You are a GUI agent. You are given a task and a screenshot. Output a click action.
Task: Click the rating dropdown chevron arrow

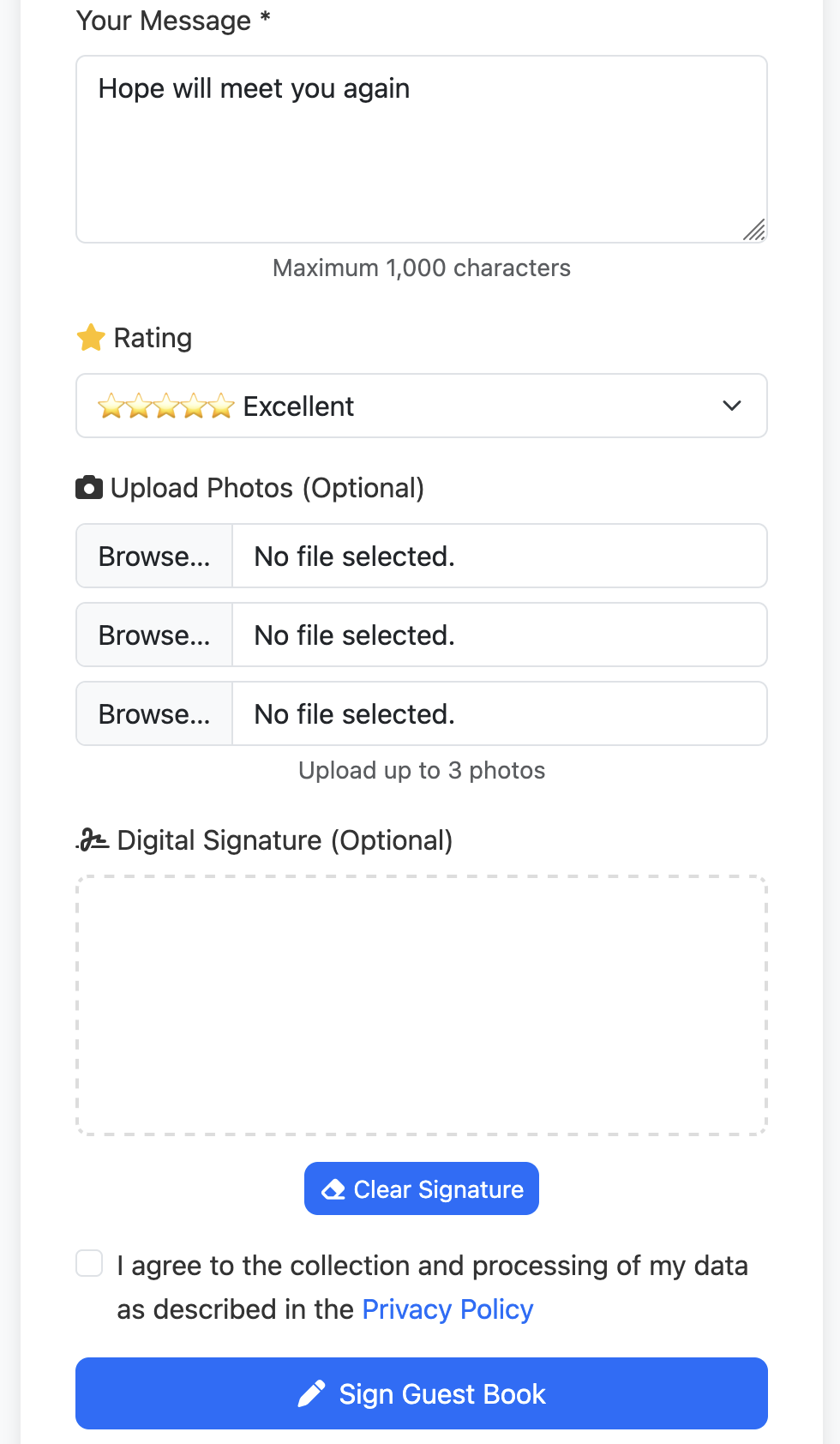click(732, 406)
